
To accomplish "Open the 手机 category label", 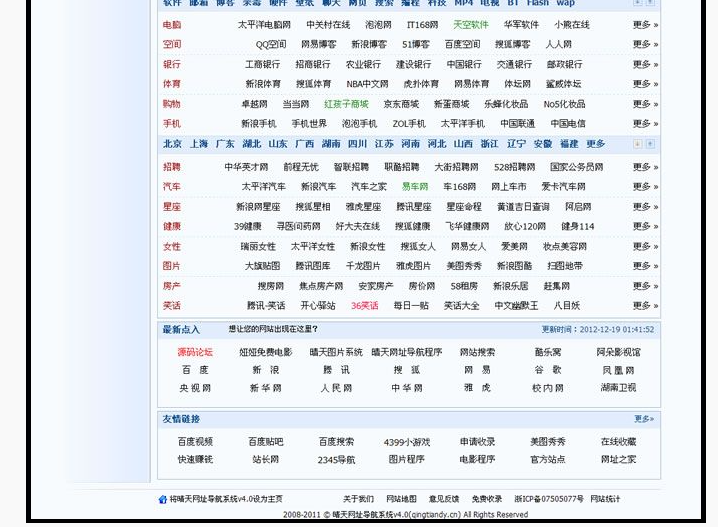I will coord(172,124).
